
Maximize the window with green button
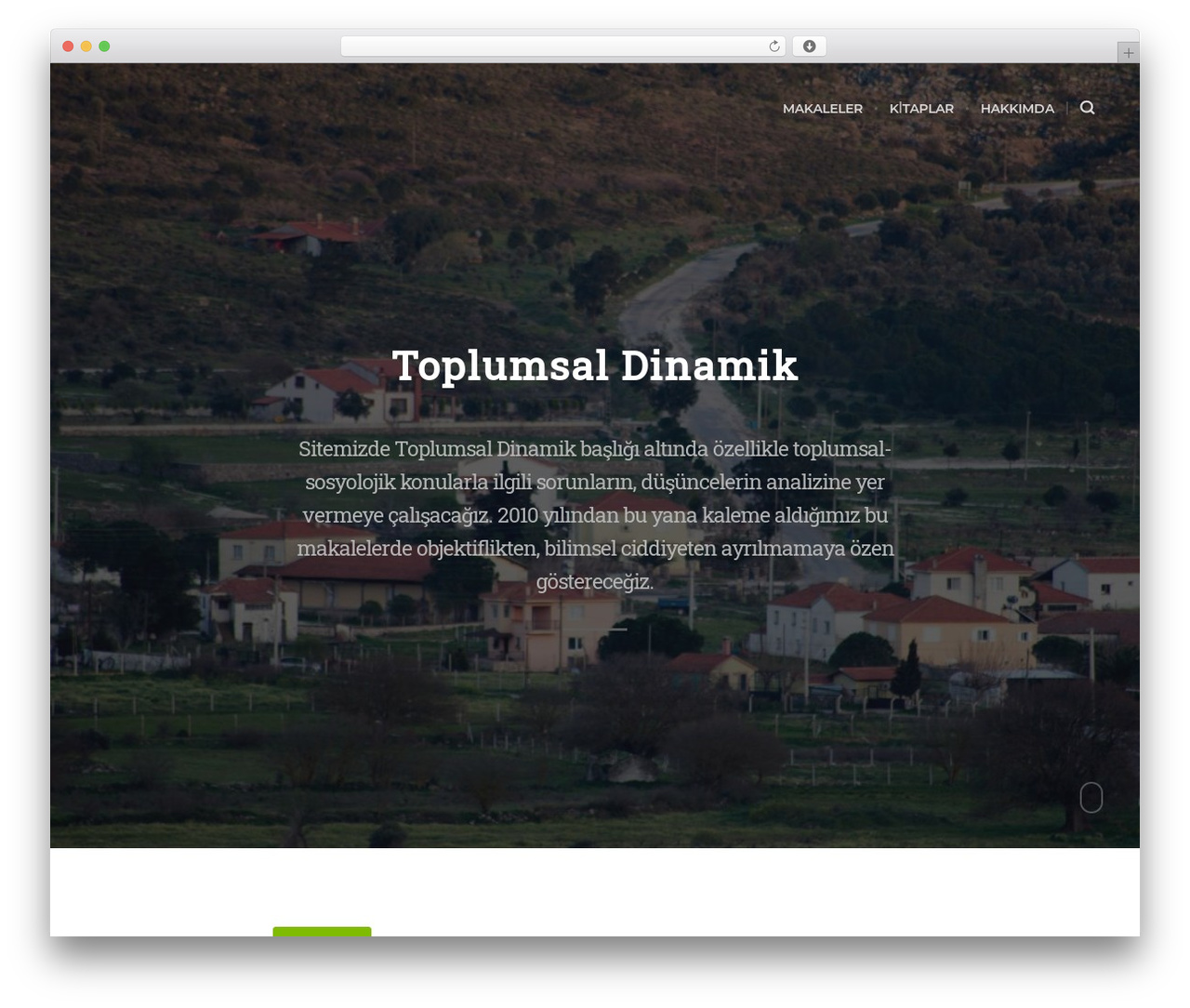click(104, 46)
